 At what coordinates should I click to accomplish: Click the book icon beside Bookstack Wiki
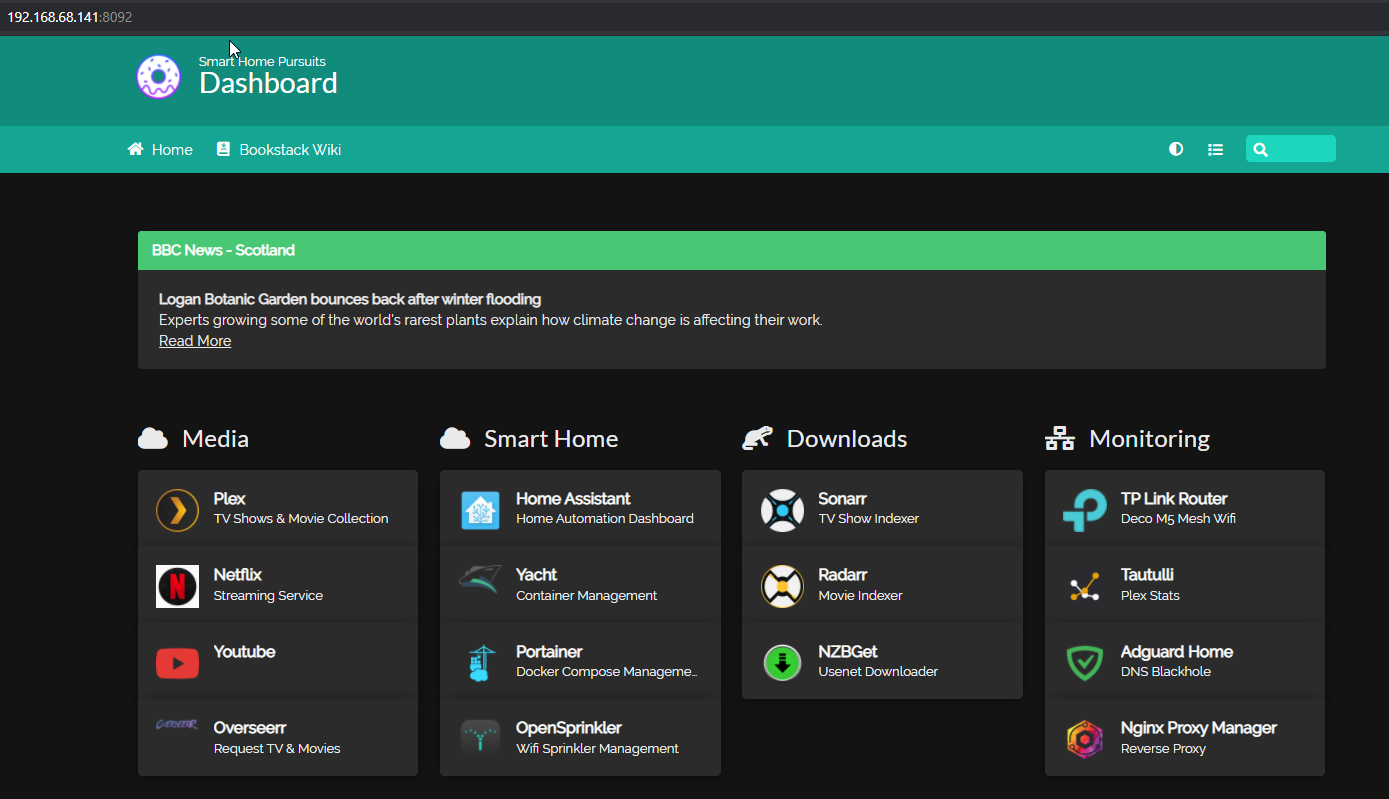(x=223, y=149)
